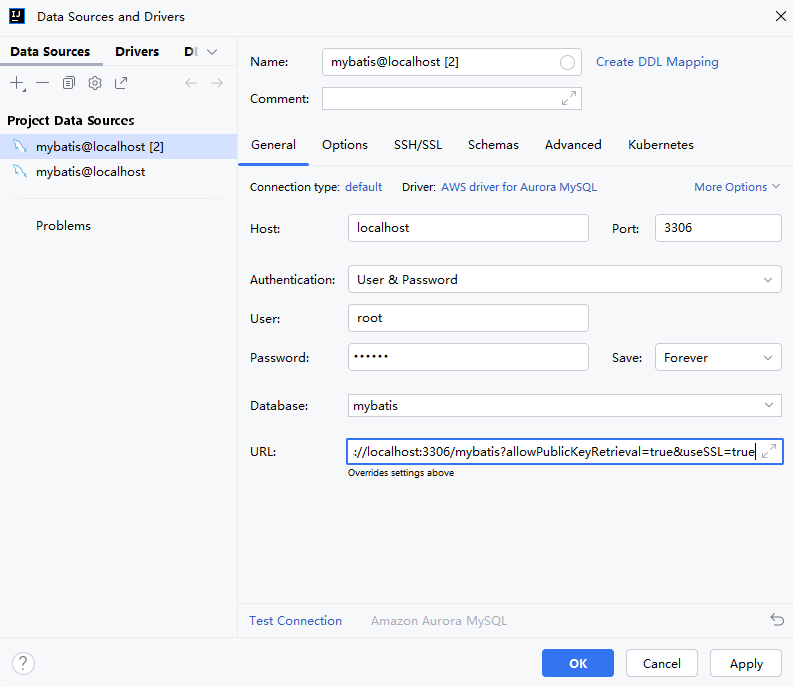Expand the Comment field with arrows icon
The width and height of the screenshot is (793, 687).
click(x=569, y=98)
